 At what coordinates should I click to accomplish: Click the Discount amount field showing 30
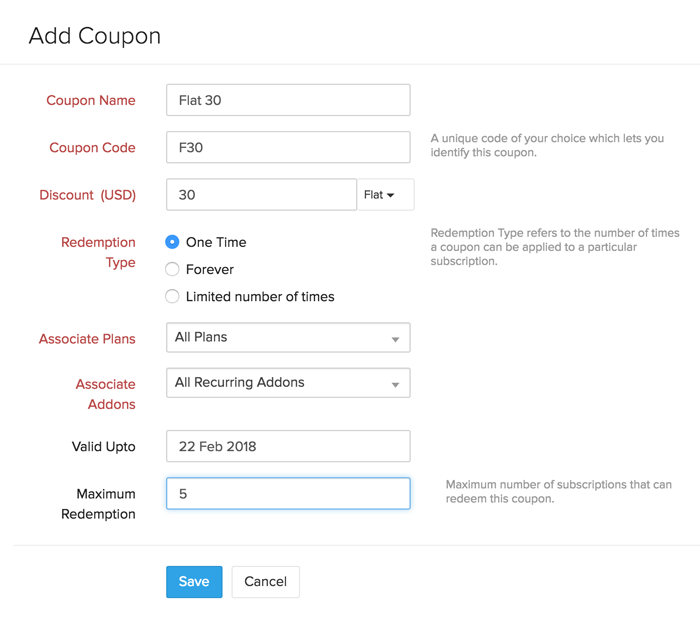point(261,195)
